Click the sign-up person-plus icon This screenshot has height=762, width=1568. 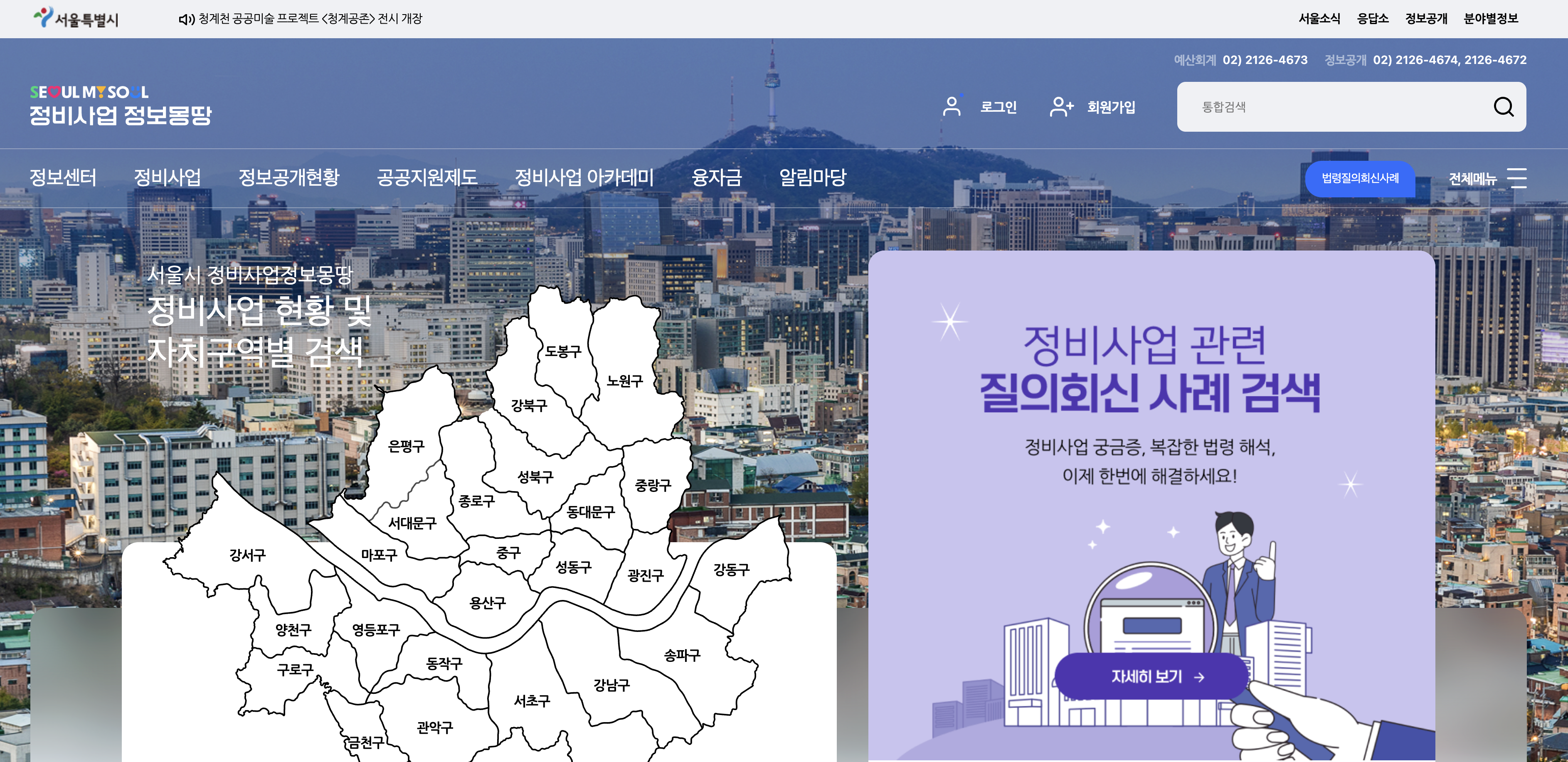1061,106
